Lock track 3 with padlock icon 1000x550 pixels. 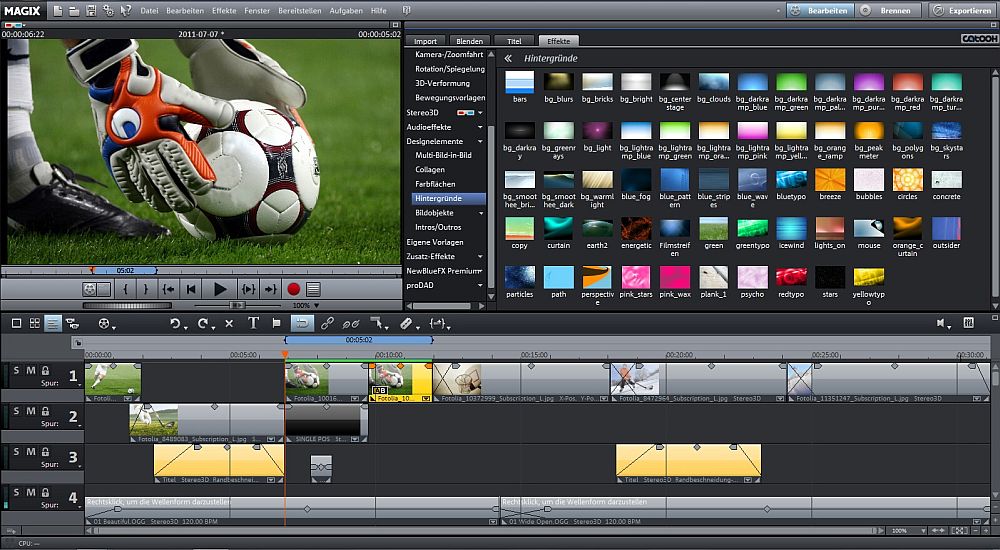pos(45,451)
